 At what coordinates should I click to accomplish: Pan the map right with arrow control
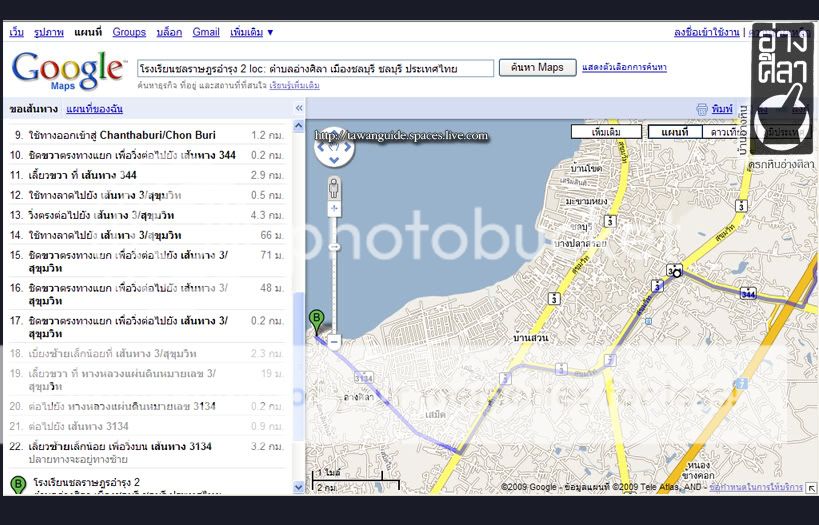(347, 148)
